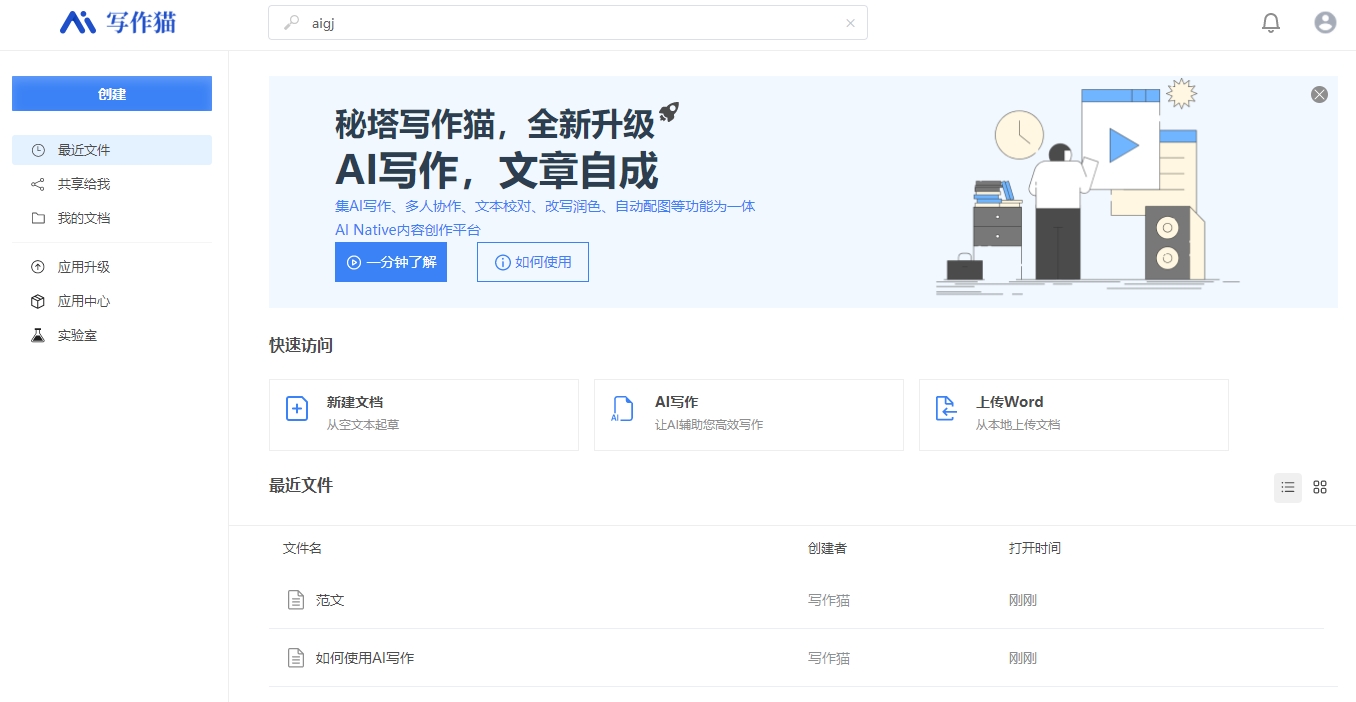This screenshot has width=1356, height=702.
Task: Click the 文件名 column header
Action: tap(302, 548)
